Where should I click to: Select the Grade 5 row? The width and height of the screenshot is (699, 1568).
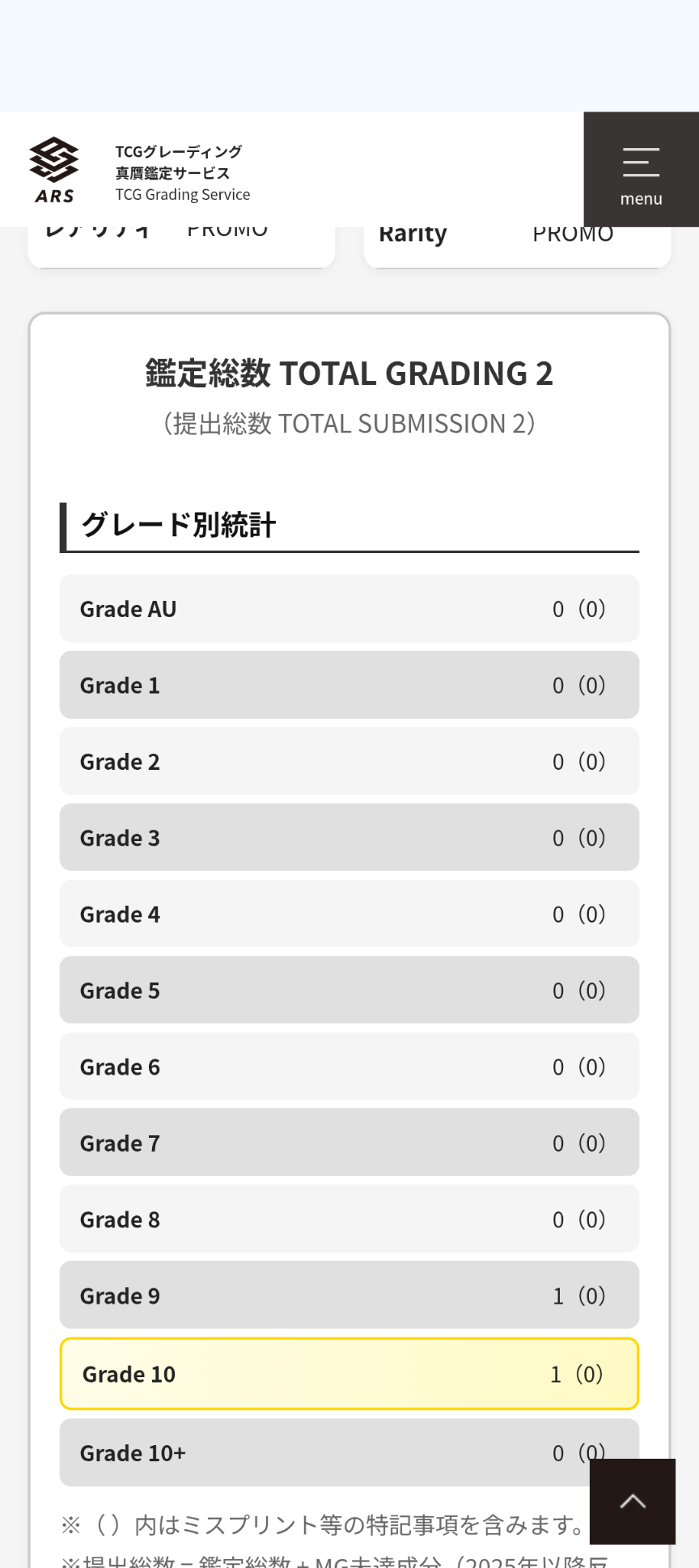pos(349,991)
